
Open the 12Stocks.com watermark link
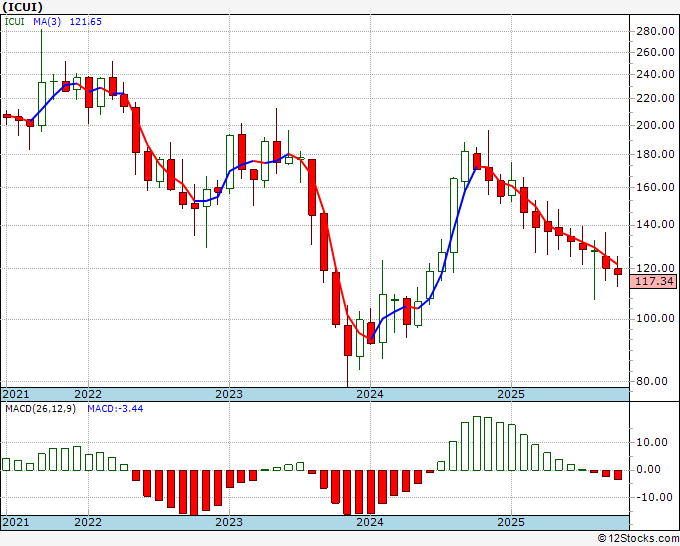click(638, 538)
